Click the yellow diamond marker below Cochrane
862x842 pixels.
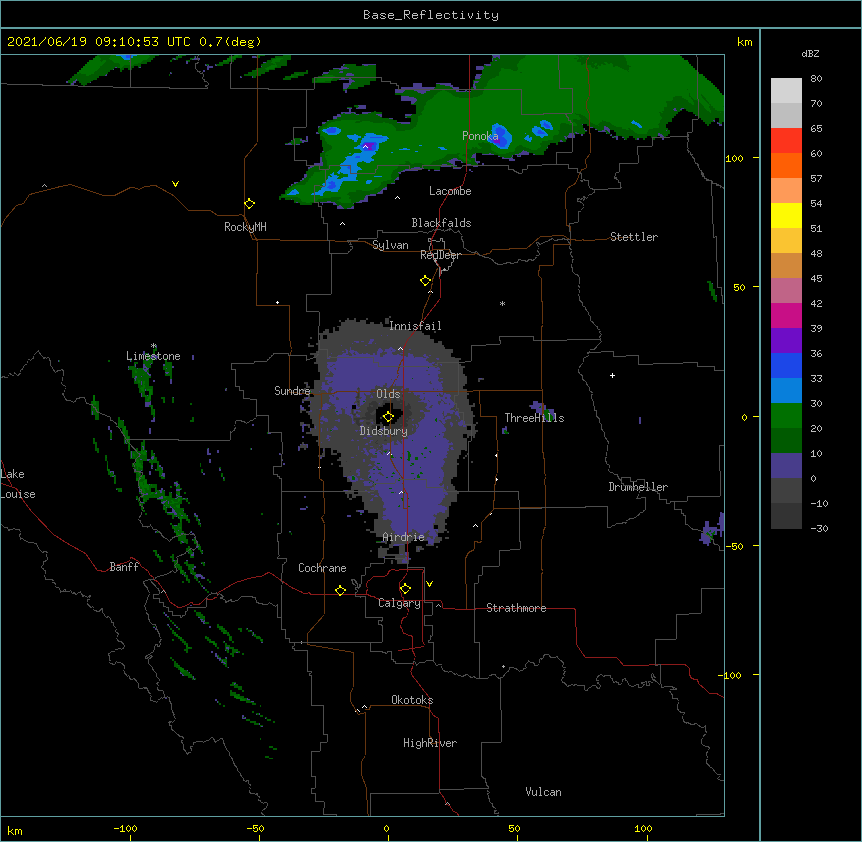tap(340, 590)
